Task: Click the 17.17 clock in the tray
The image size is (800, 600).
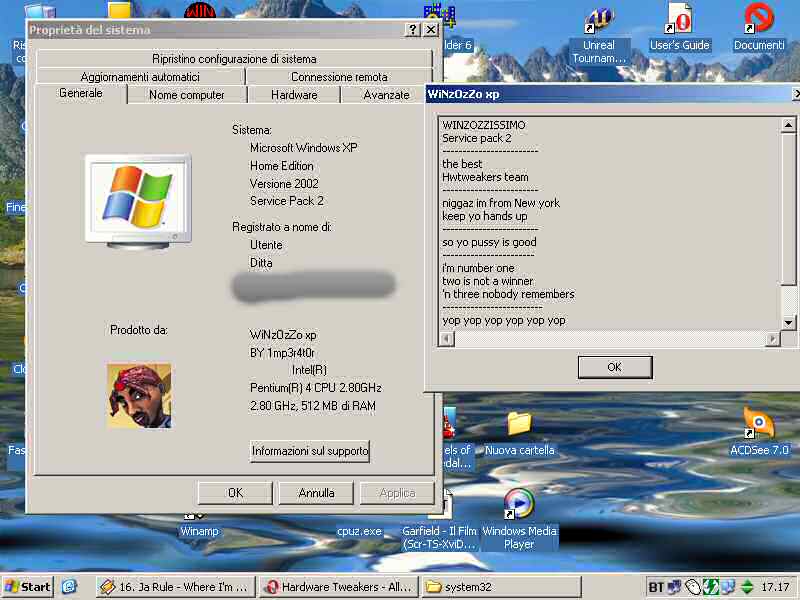Action: [x=775, y=587]
